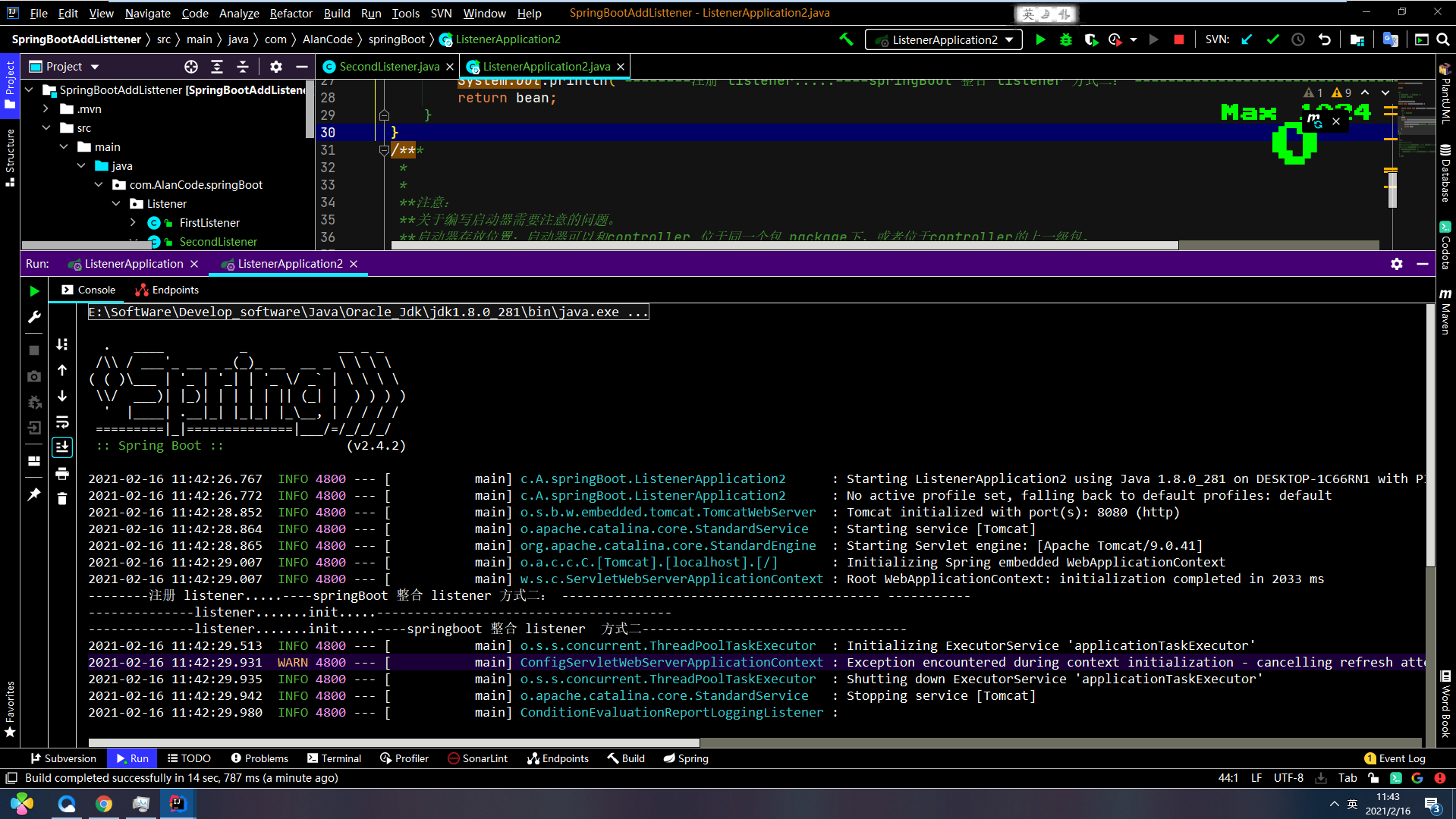
Task: Revert changes with rollback arrow
Action: (x=1324, y=39)
